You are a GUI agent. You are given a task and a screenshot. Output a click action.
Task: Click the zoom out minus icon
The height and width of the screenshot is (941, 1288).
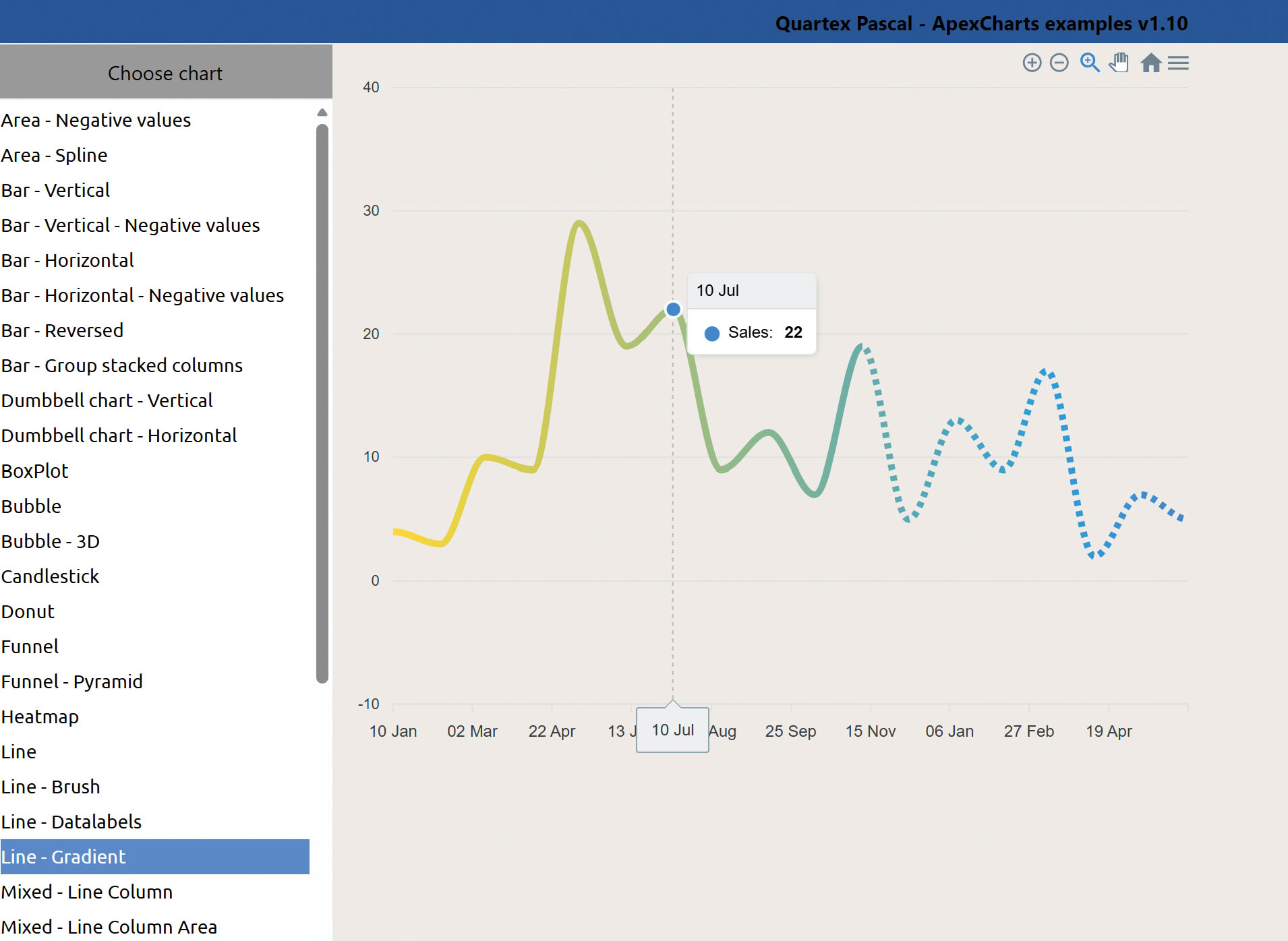(x=1059, y=63)
